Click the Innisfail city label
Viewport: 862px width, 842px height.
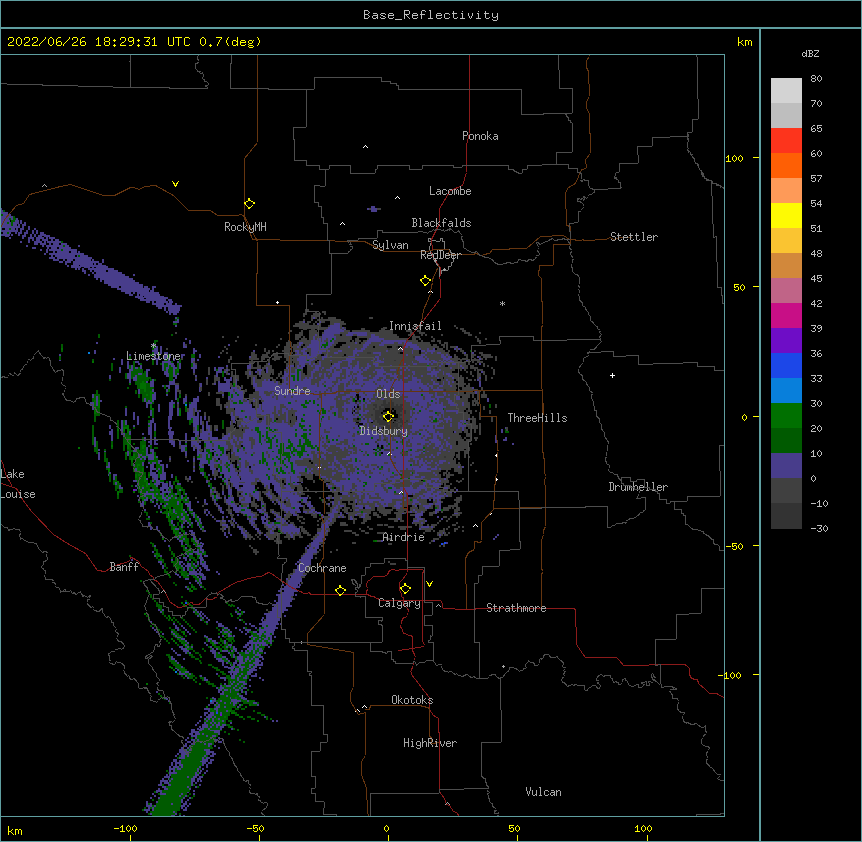click(415, 326)
